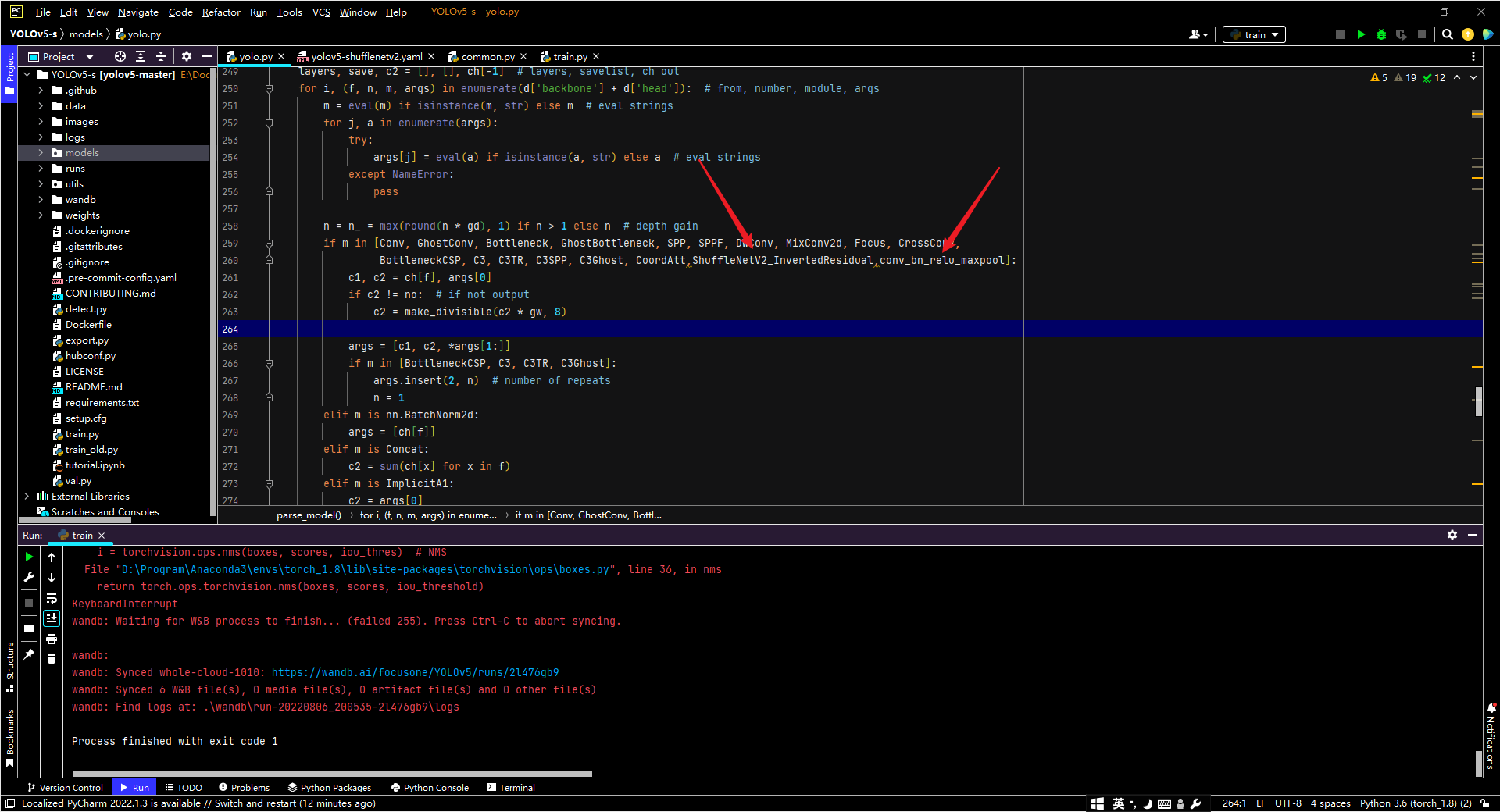This screenshot has height=812, width=1500.
Task: Open Search Everywhere magnifier icon
Action: [x=1447, y=34]
